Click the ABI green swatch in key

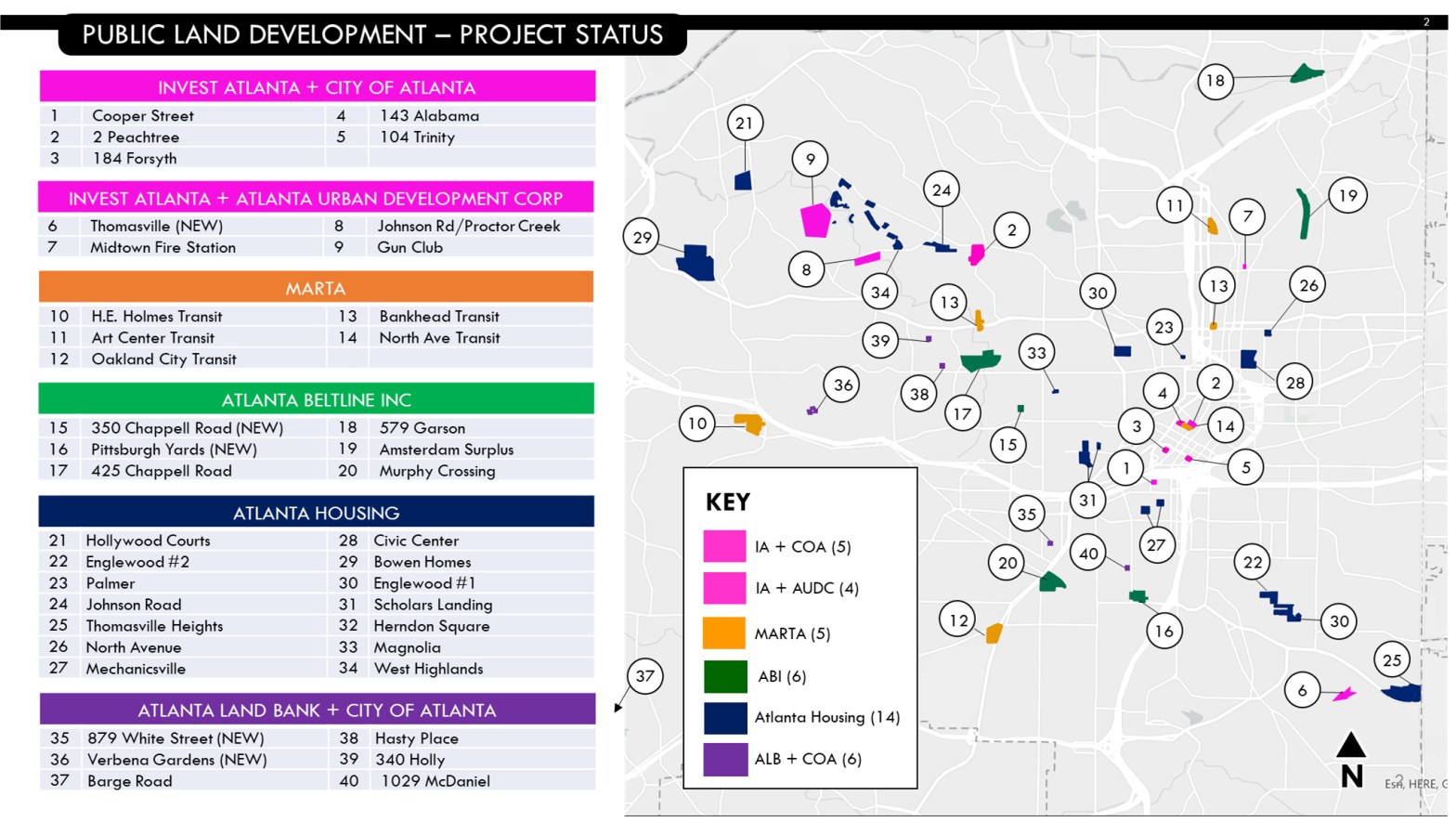click(724, 676)
